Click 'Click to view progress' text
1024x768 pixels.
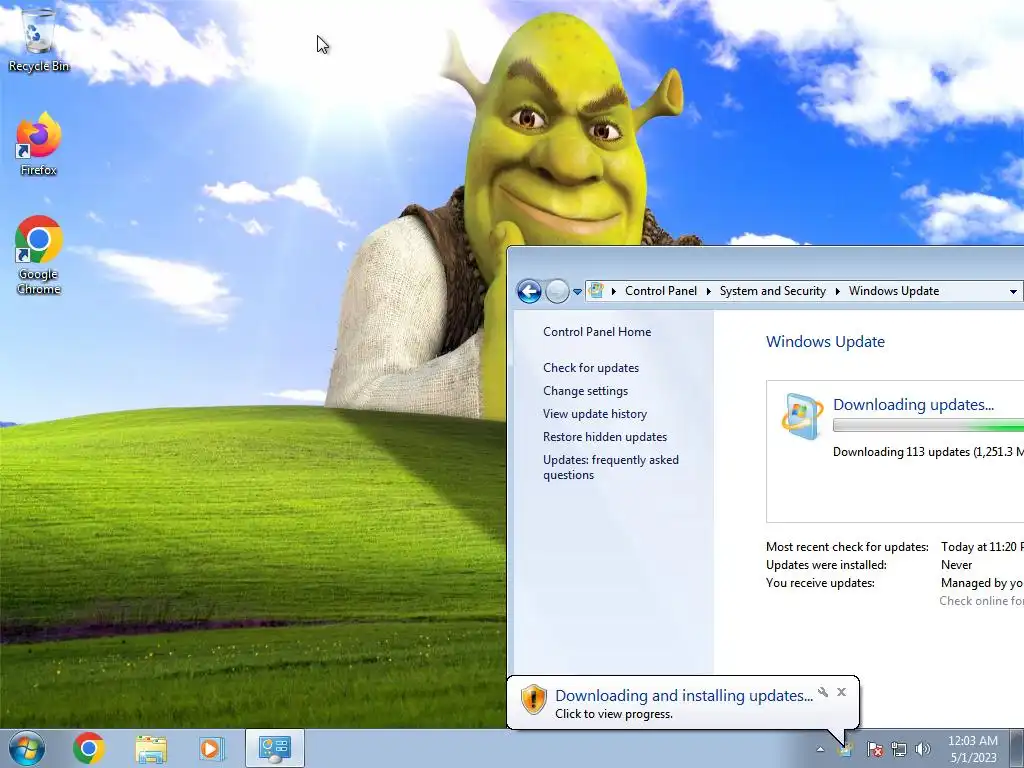(614, 714)
